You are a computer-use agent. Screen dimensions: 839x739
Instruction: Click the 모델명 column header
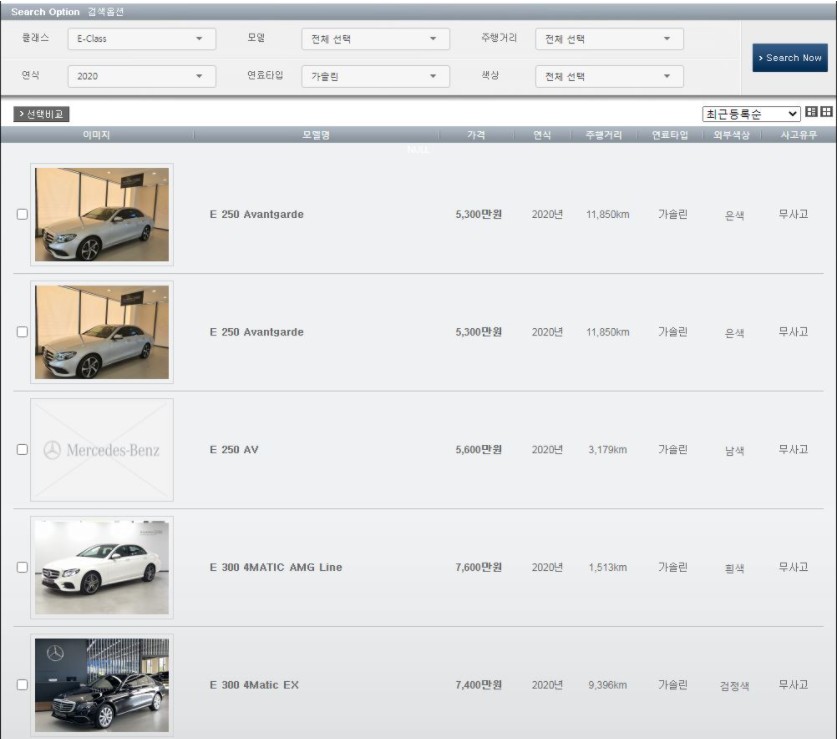tap(316, 135)
